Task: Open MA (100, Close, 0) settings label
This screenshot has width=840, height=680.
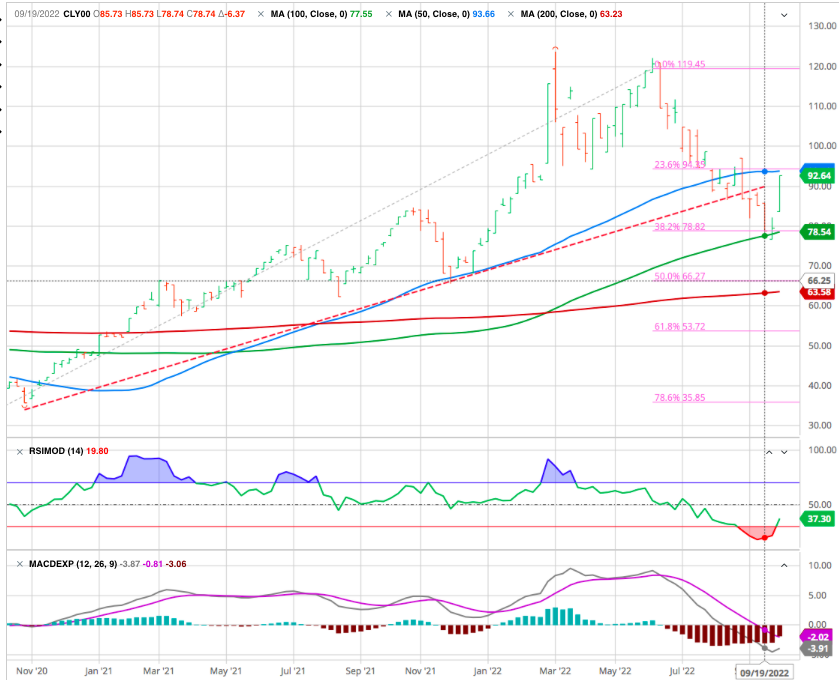Action: (309, 14)
